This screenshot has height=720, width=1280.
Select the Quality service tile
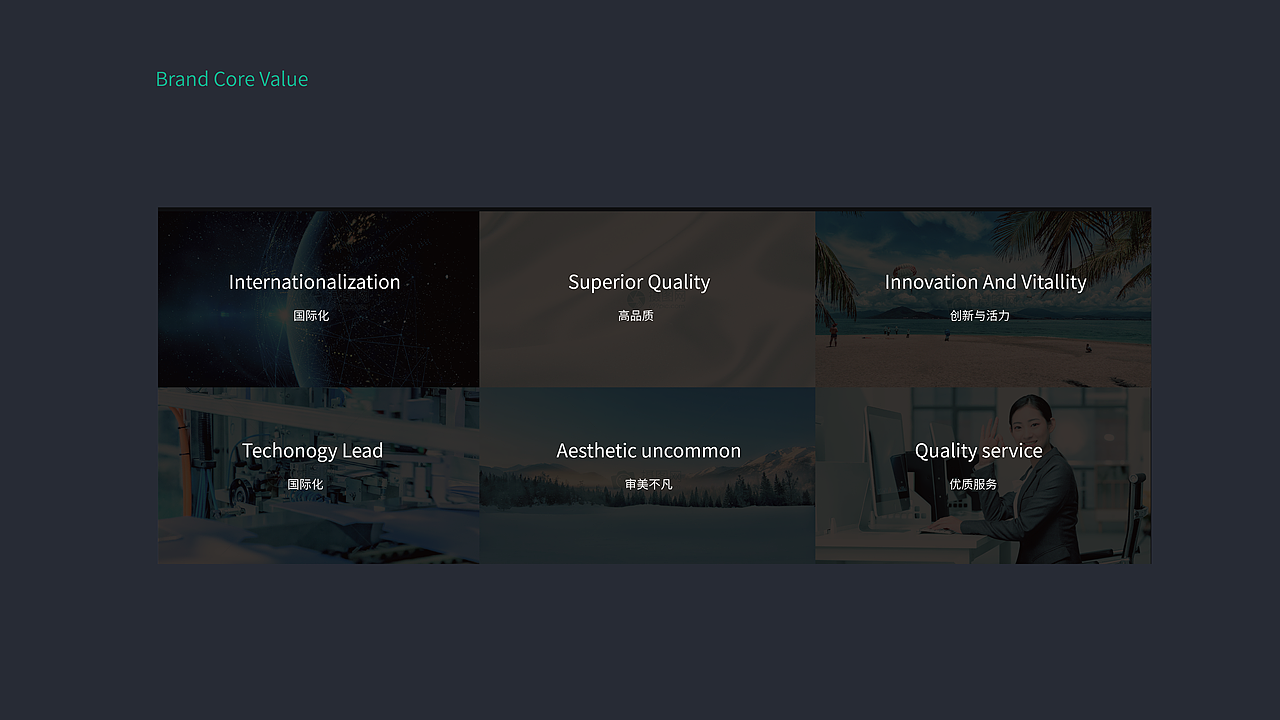(983, 475)
